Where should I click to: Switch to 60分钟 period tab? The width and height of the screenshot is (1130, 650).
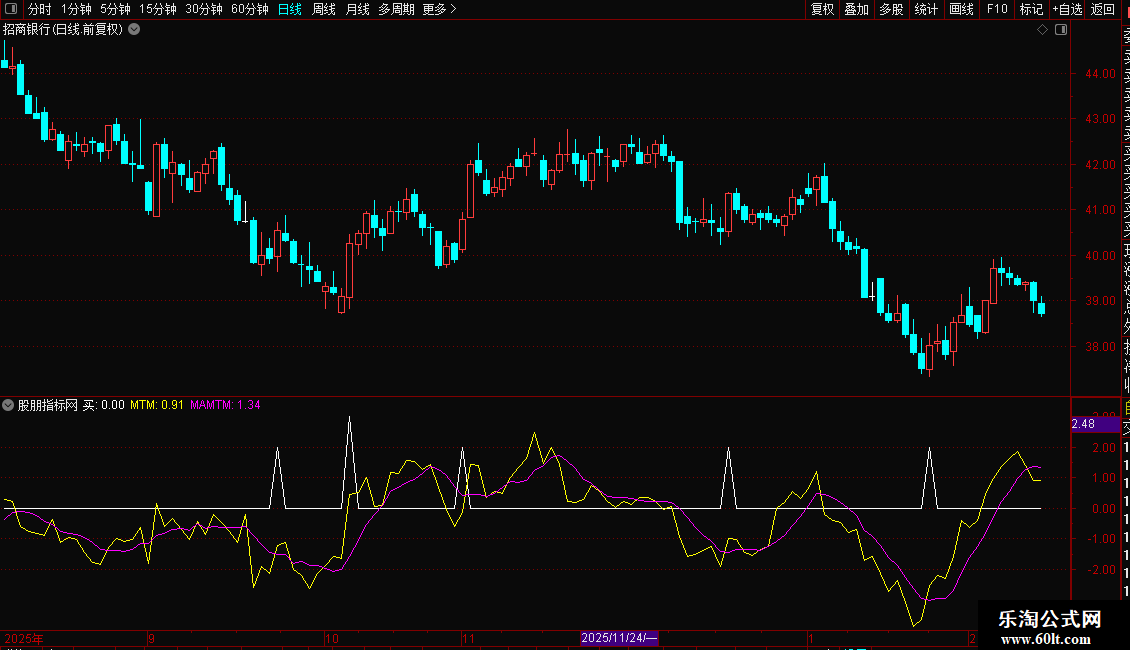249,9
